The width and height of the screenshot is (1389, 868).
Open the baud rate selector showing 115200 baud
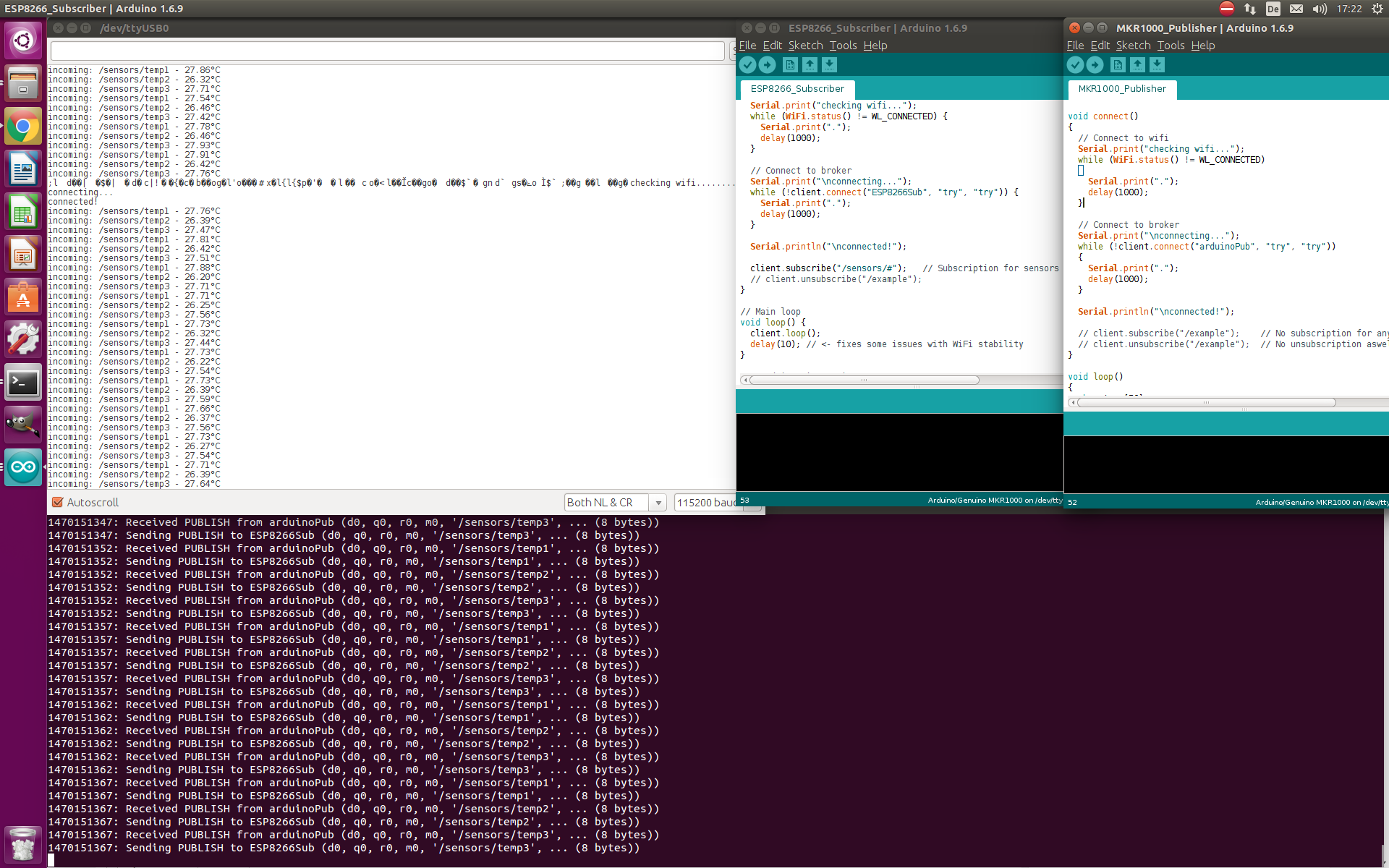pos(708,501)
